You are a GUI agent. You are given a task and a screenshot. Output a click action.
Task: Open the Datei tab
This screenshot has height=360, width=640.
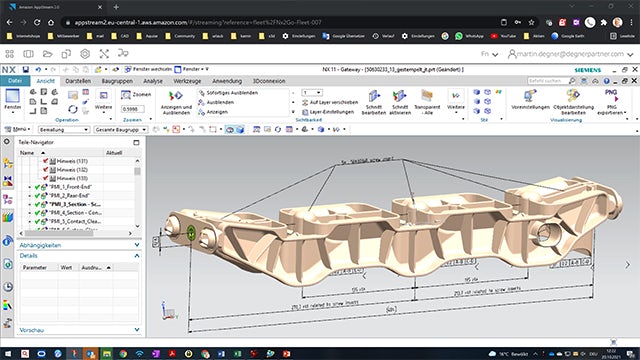[x=15, y=81]
